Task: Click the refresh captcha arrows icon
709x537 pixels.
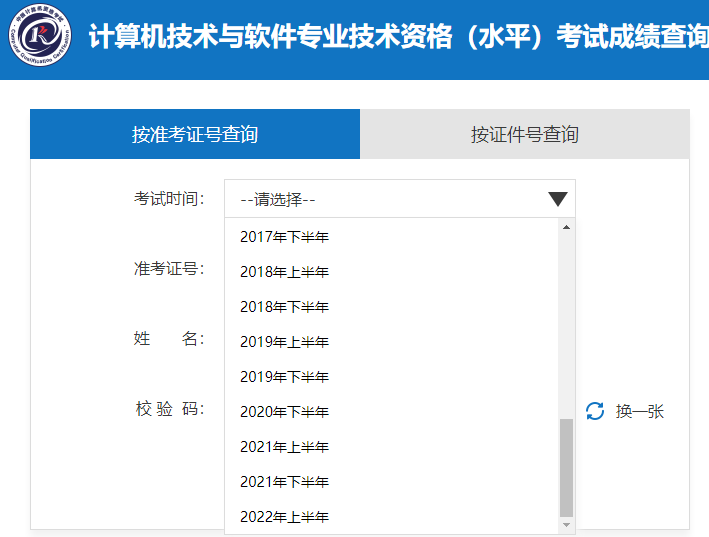Action: coord(595,411)
